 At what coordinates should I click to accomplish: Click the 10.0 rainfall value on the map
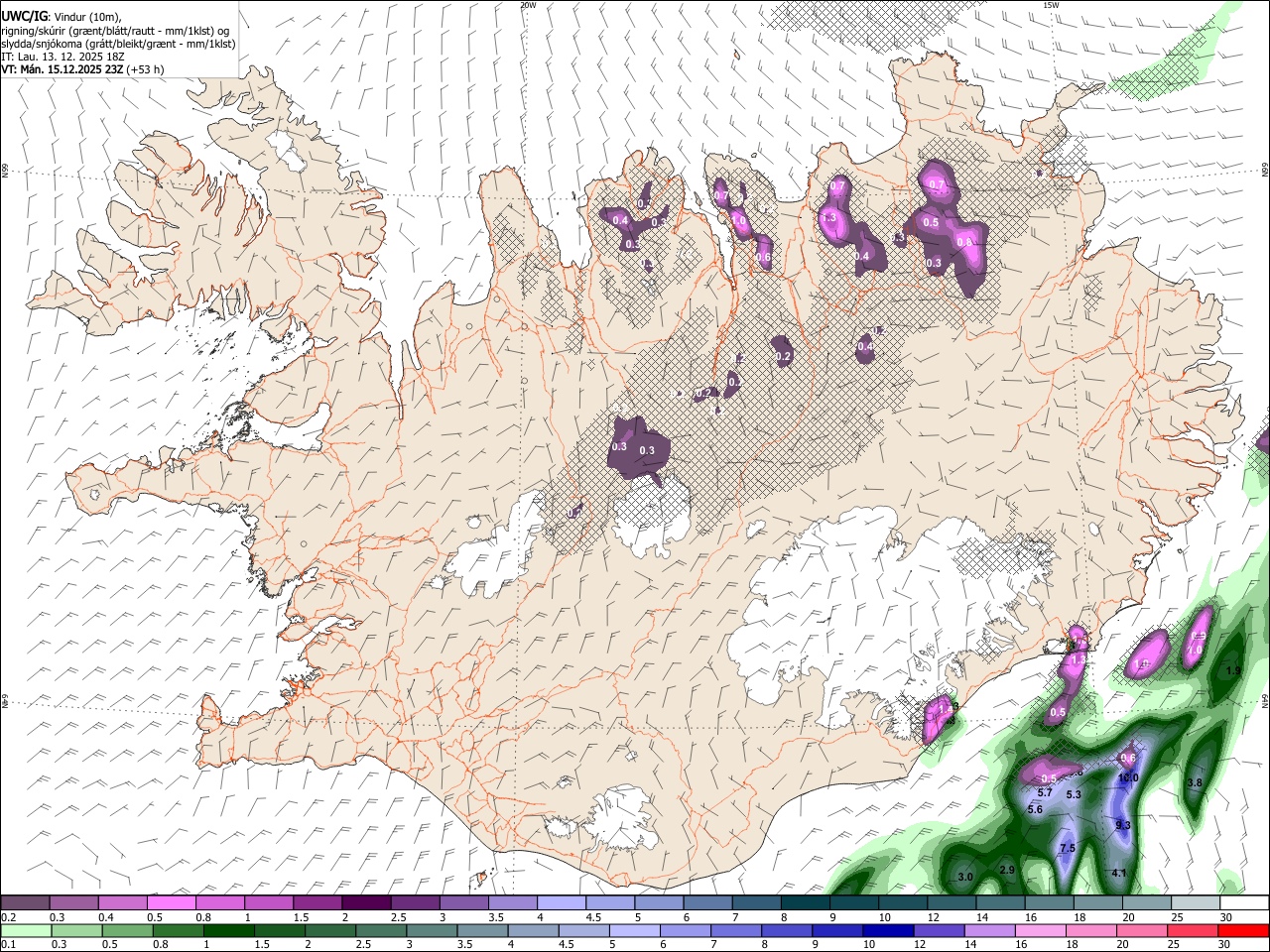click(1128, 778)
